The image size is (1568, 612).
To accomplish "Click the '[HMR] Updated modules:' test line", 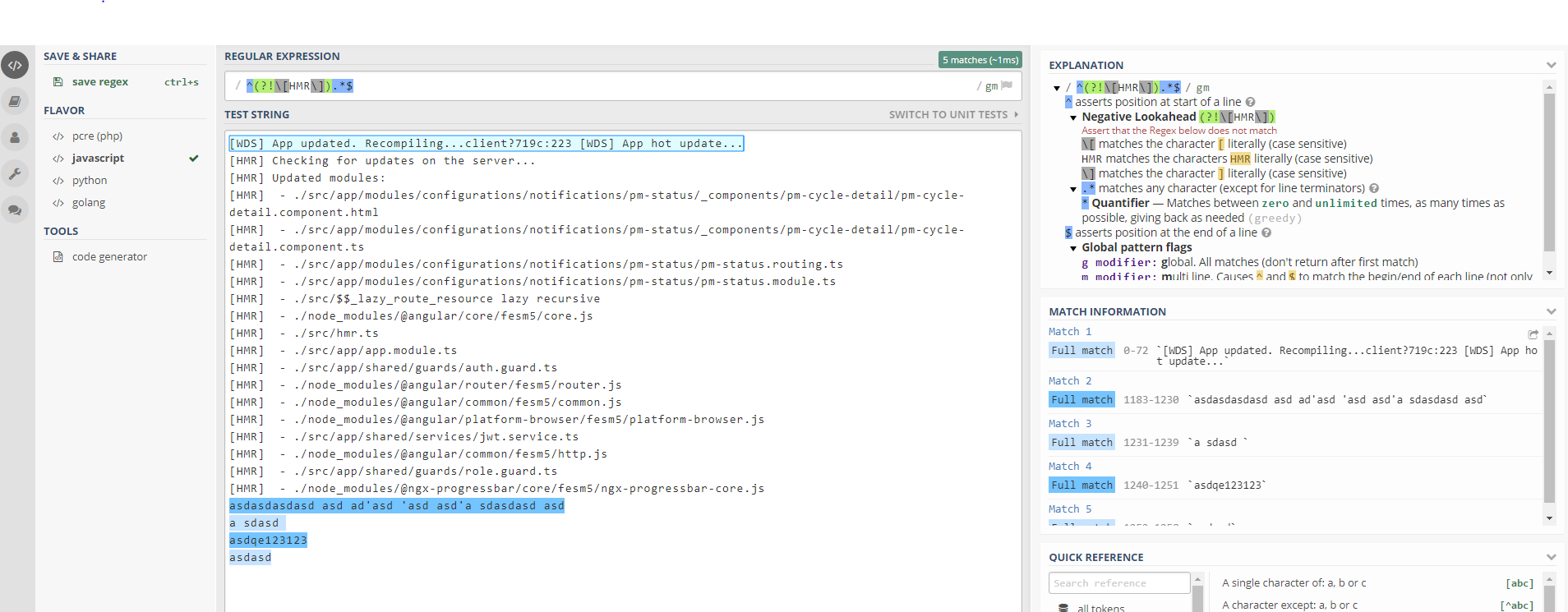I will (307, 178).
